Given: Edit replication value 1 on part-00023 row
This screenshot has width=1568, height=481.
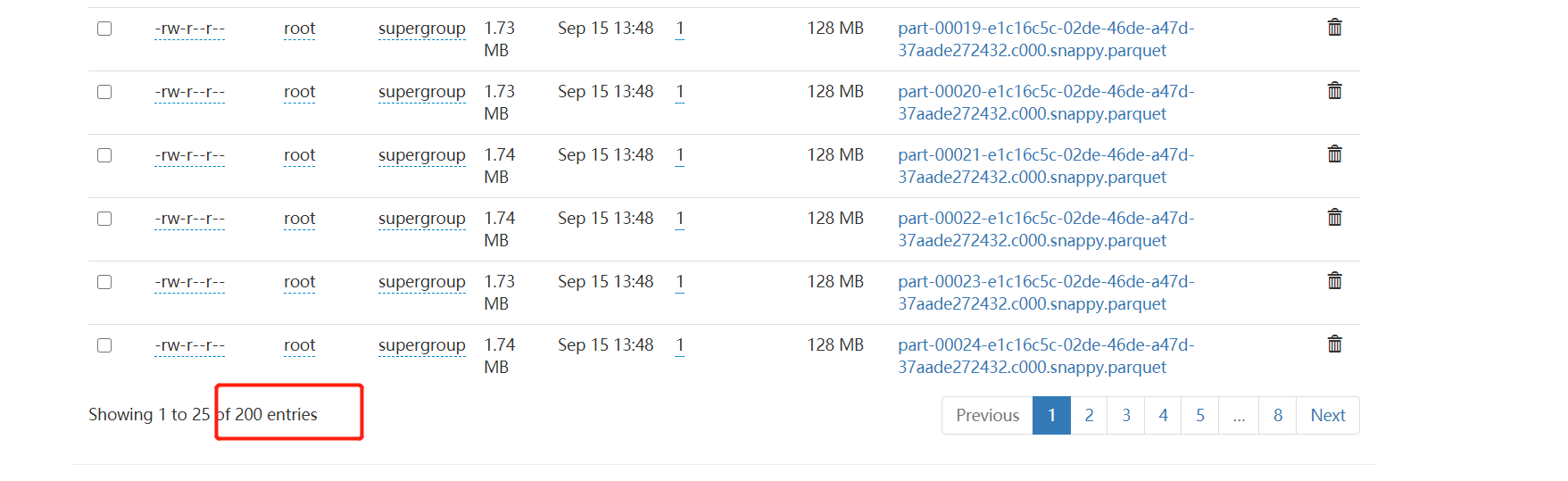Looking at the screenshot, I should pos(680,282).
